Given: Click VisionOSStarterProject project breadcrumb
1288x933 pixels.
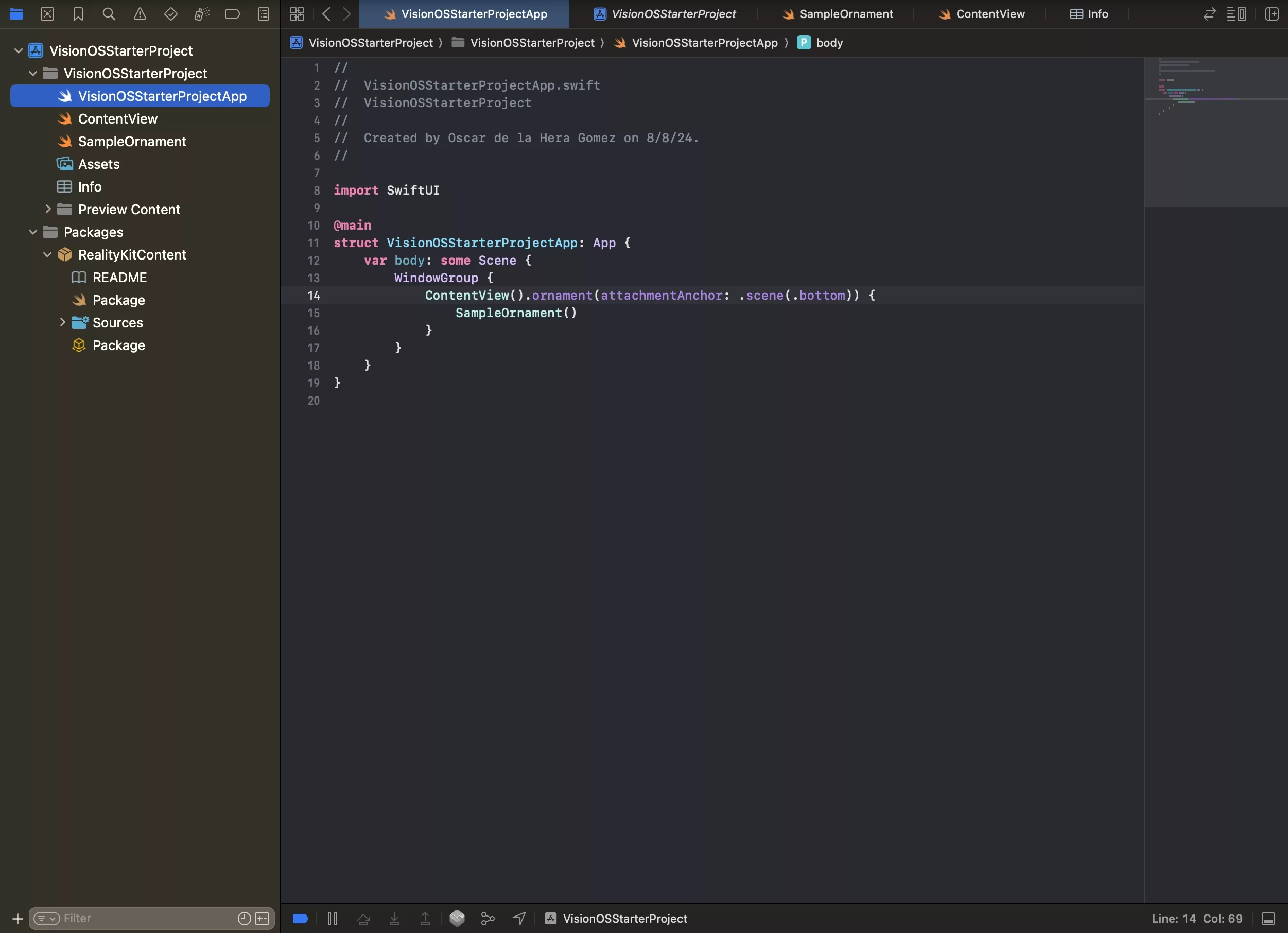Looking at the screenshot, I should (x=362, y=43).
